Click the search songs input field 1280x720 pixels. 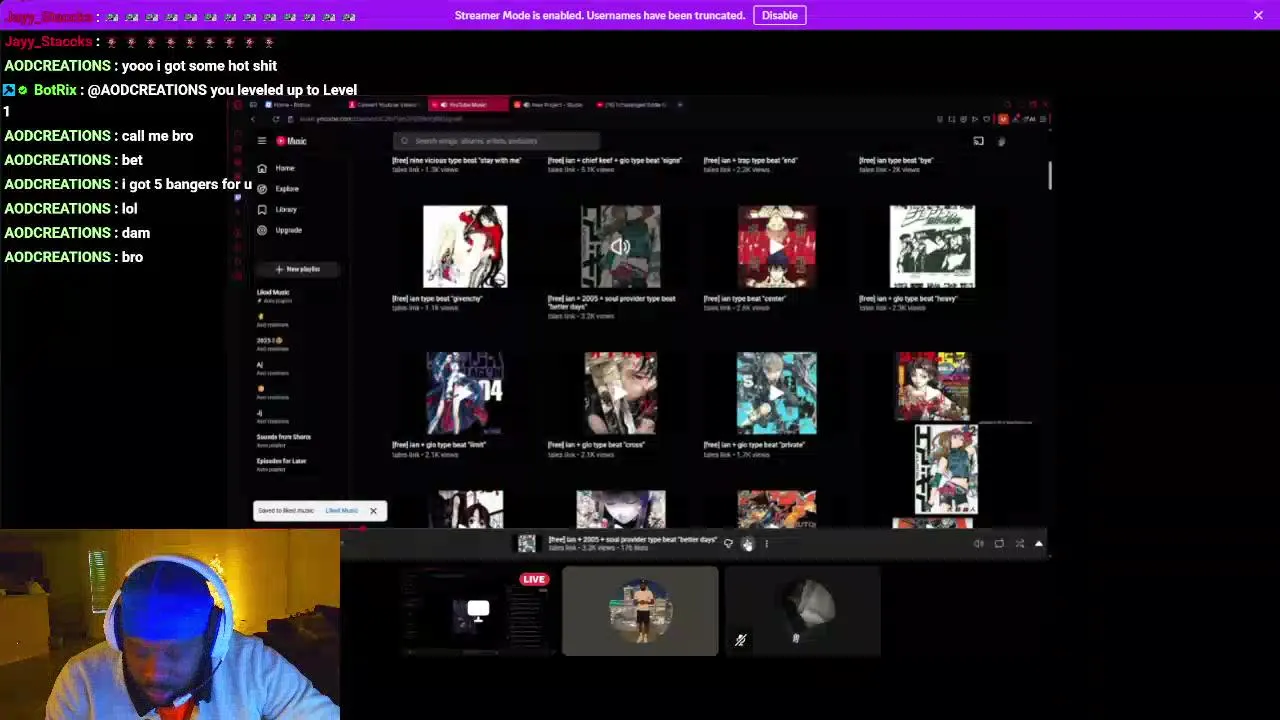[496, 141]
